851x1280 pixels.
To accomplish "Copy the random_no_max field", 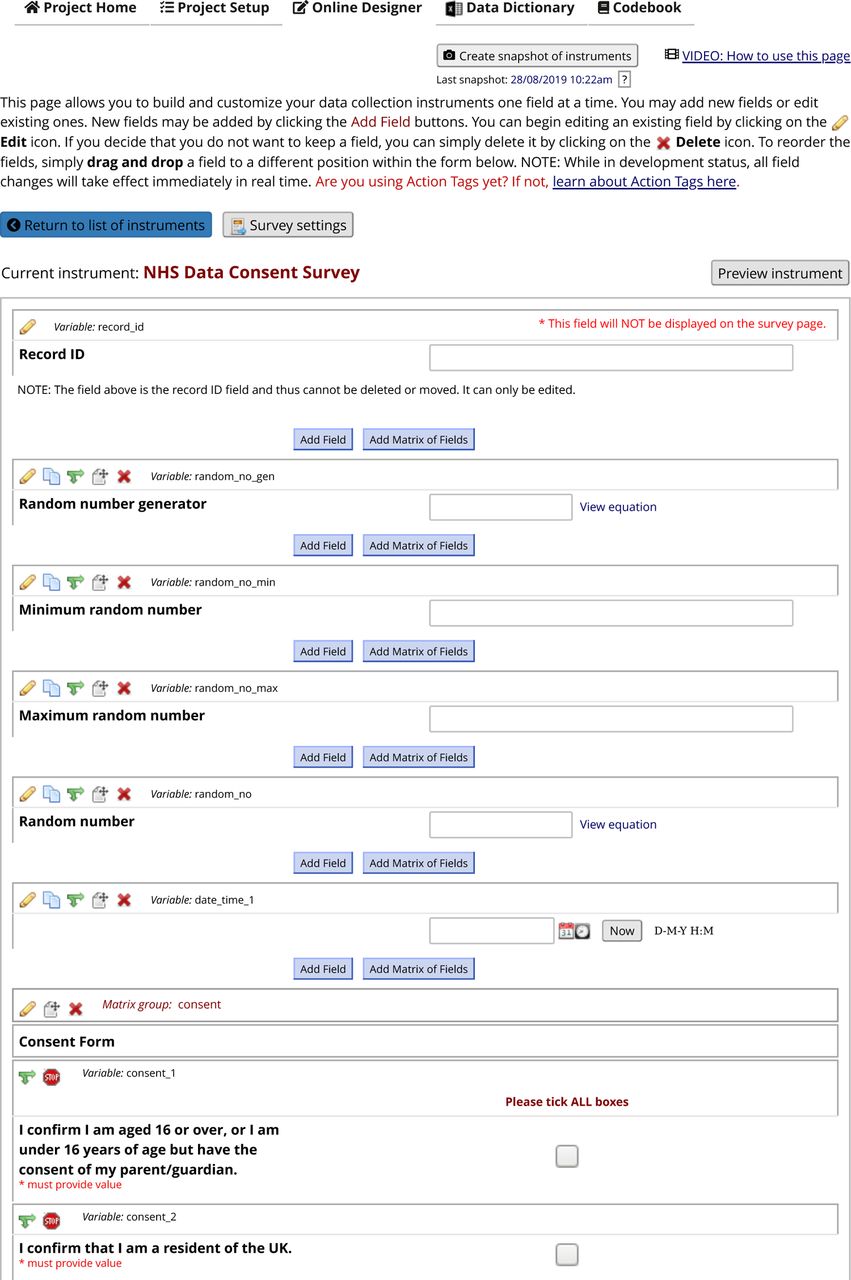I will point(51,688).
